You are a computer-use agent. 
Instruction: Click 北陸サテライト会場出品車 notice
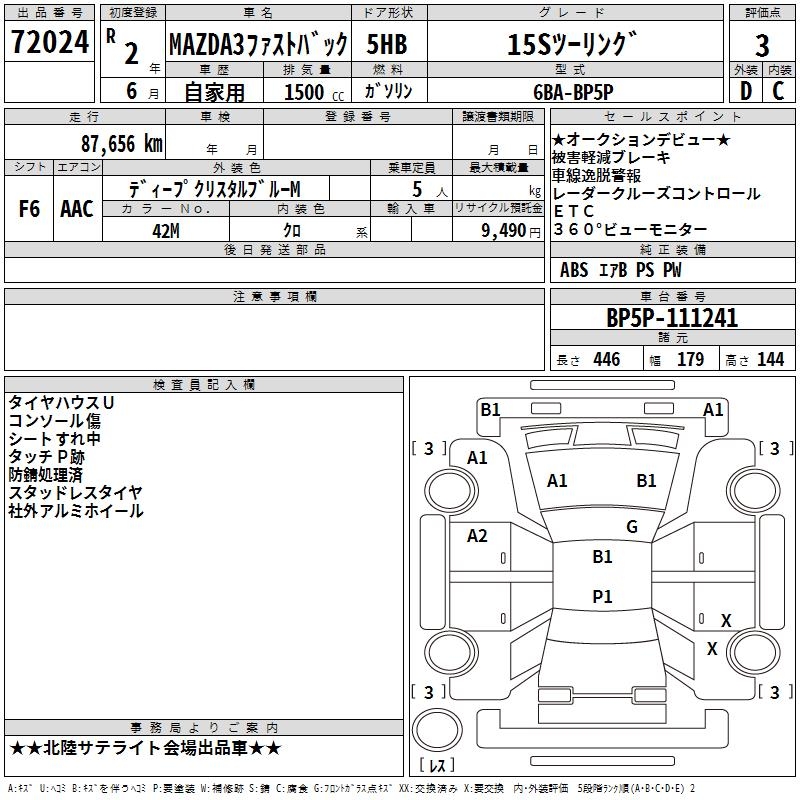coord(145,748)
